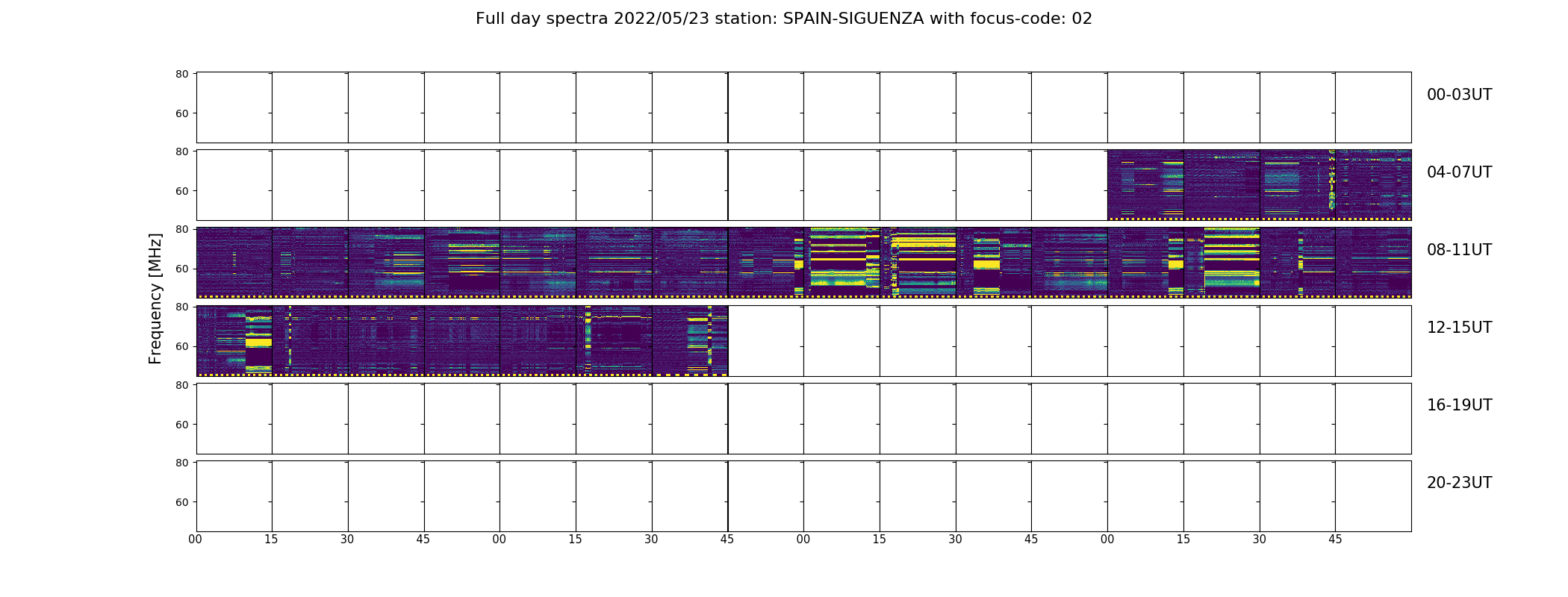
Task: Click the "80" tick label of the 16-19UT row
Action: (181, 385)
